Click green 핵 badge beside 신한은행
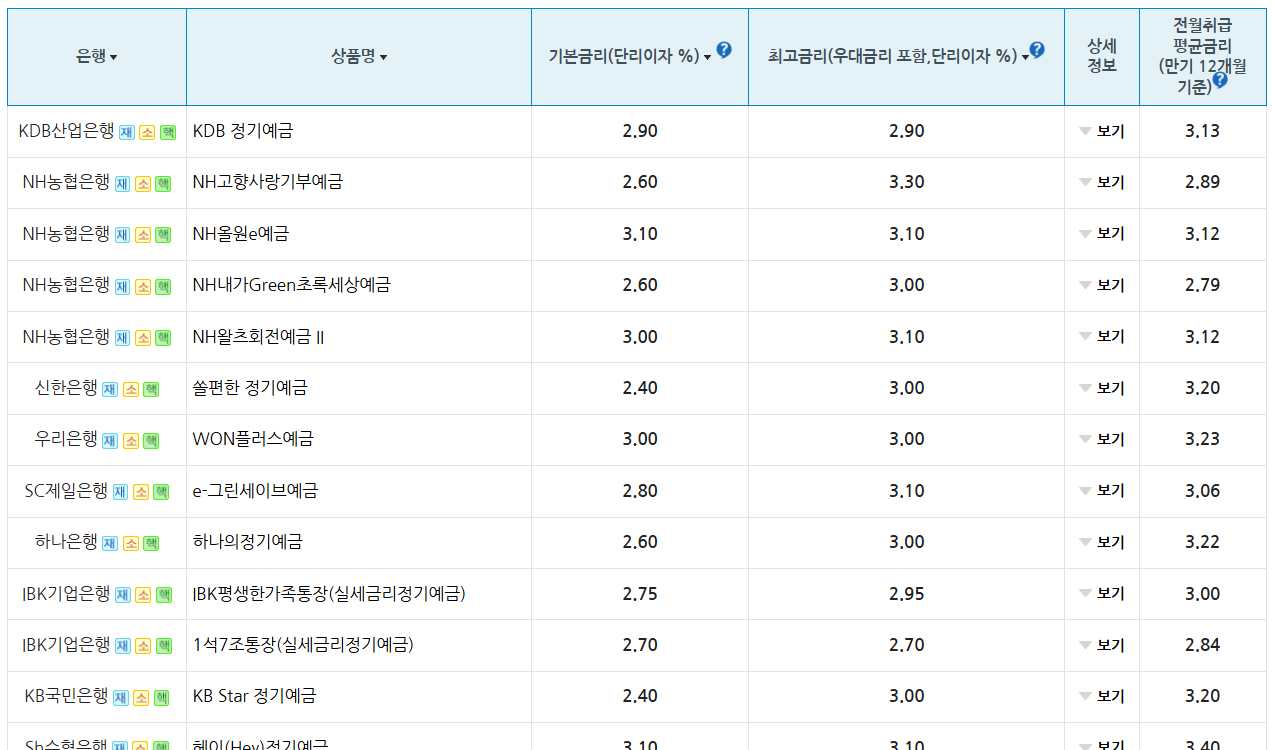 (150, 390)
